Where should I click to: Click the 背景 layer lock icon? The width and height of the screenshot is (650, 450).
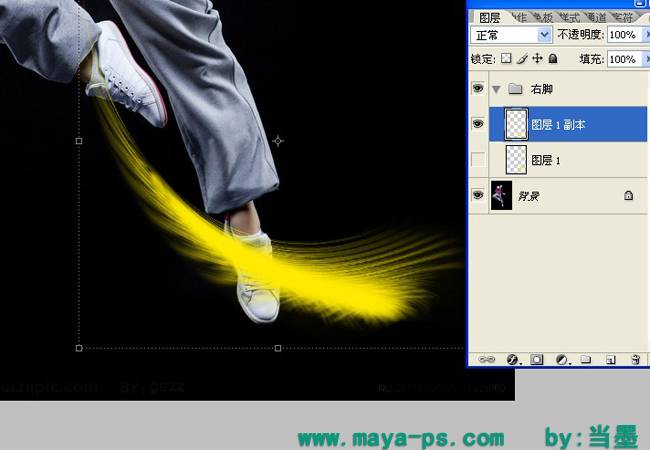point(628,195)
